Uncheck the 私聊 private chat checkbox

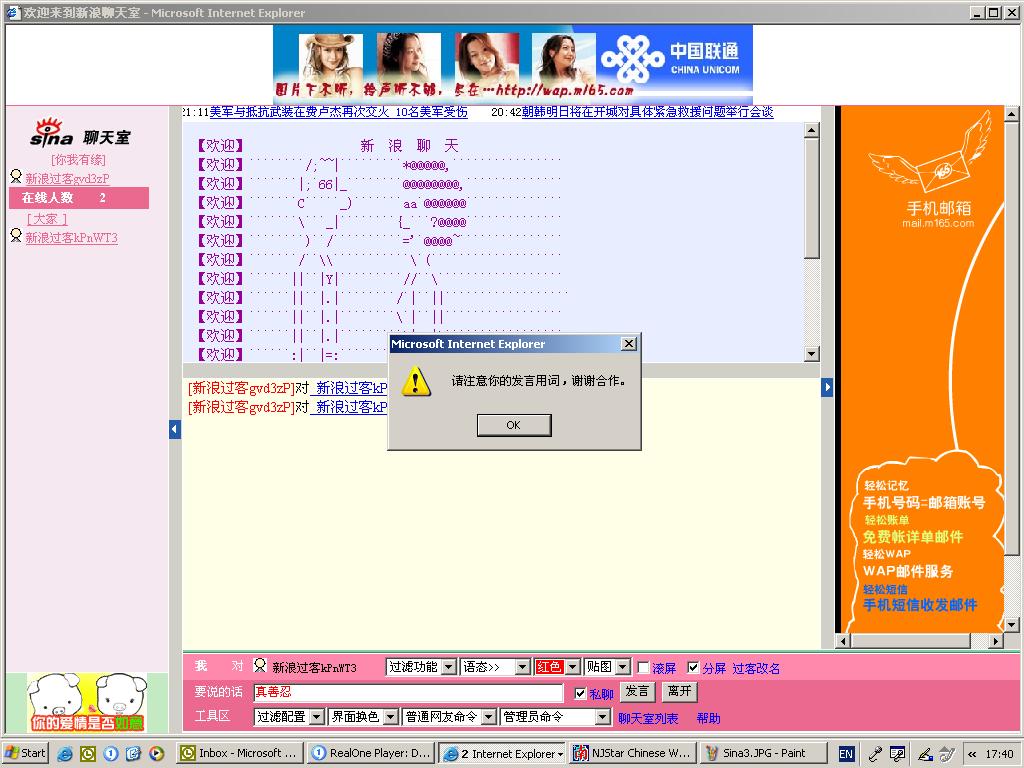click(580, 693)
